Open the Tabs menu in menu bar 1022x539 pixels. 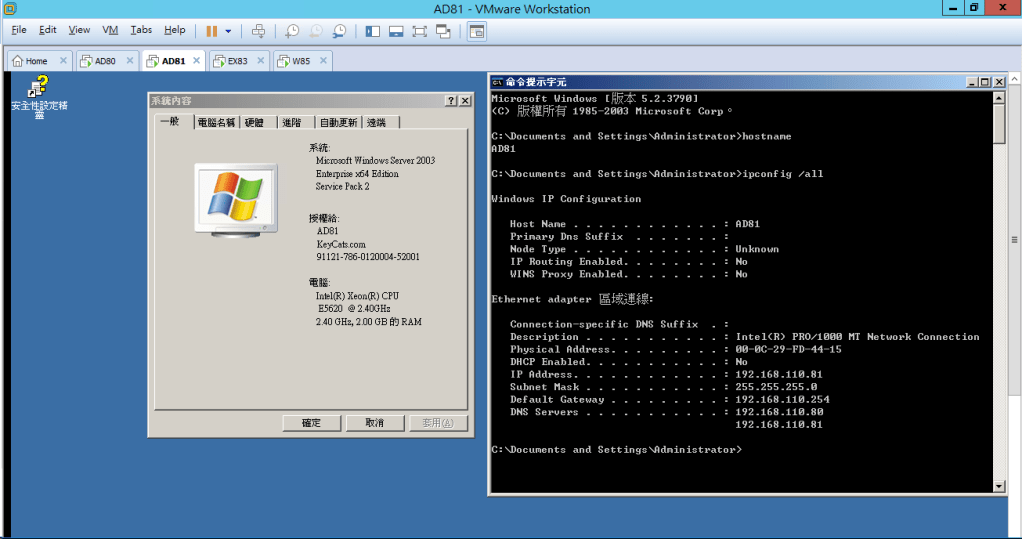[x=141, y=30]
